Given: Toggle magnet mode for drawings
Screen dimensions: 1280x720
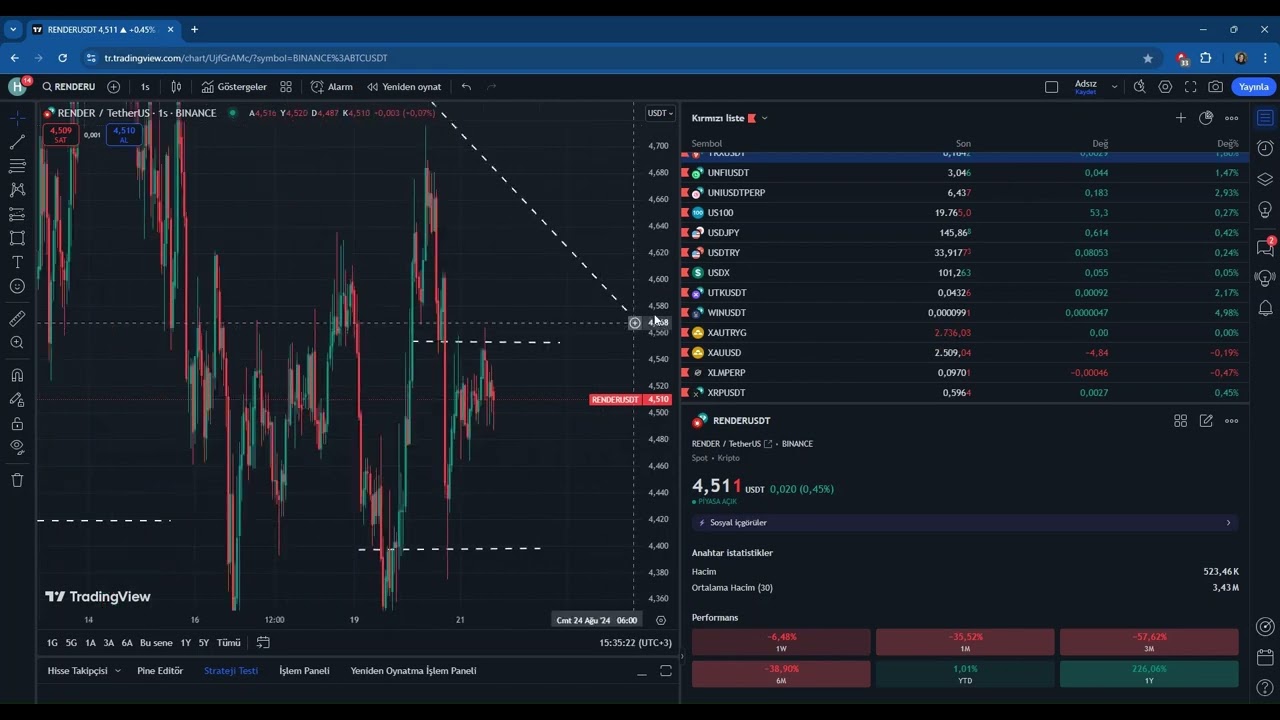Looking at the screenshot, I should [x=17, y=376].
